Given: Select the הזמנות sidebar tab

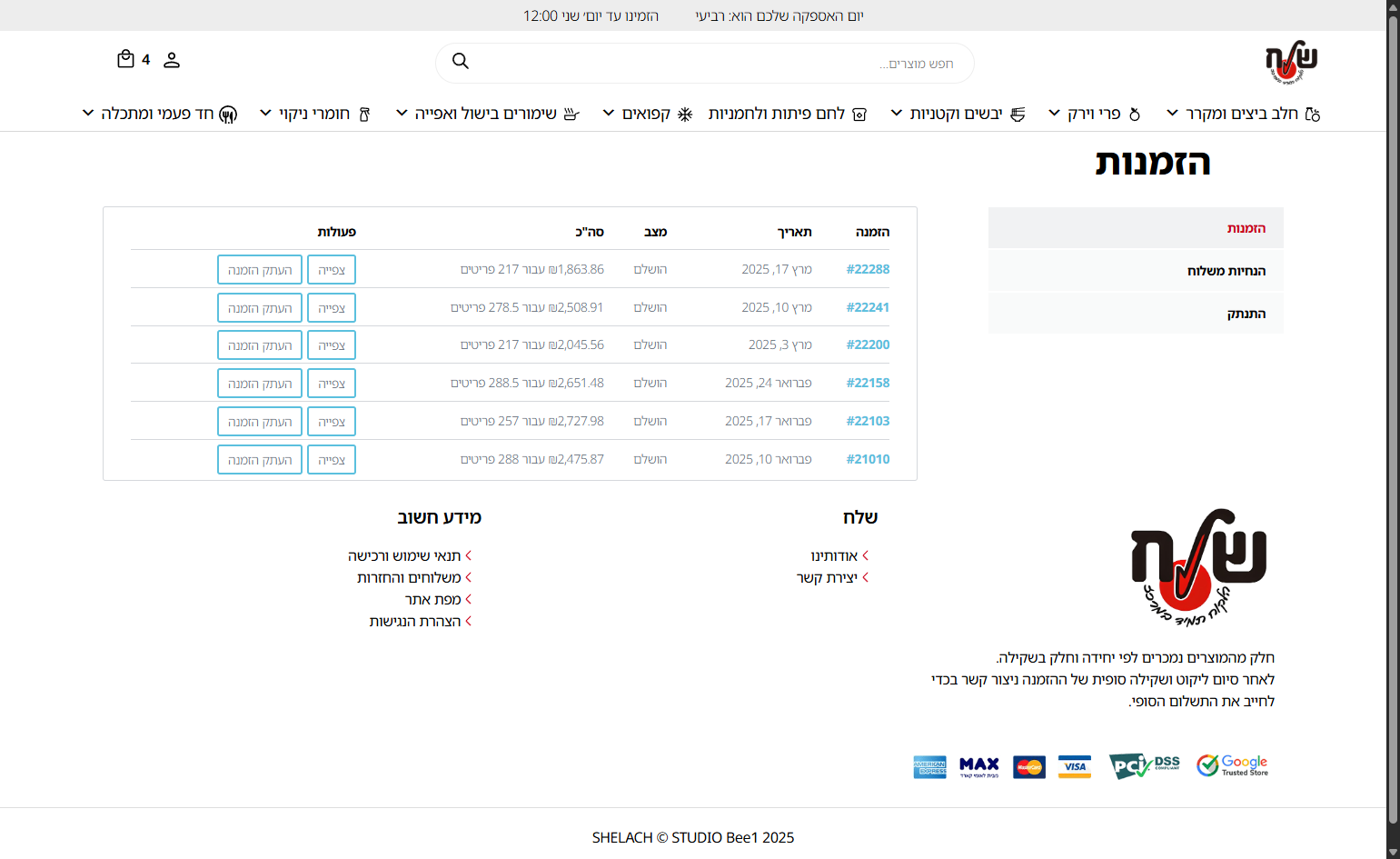Looking at the screenshot, I should pyautogui.click(x=1136, y=228).
